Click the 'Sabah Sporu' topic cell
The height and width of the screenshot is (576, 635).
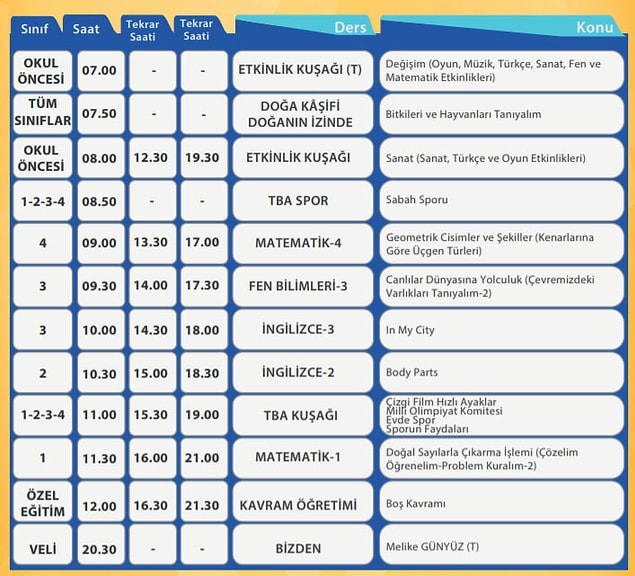click(x=501, y=201)
